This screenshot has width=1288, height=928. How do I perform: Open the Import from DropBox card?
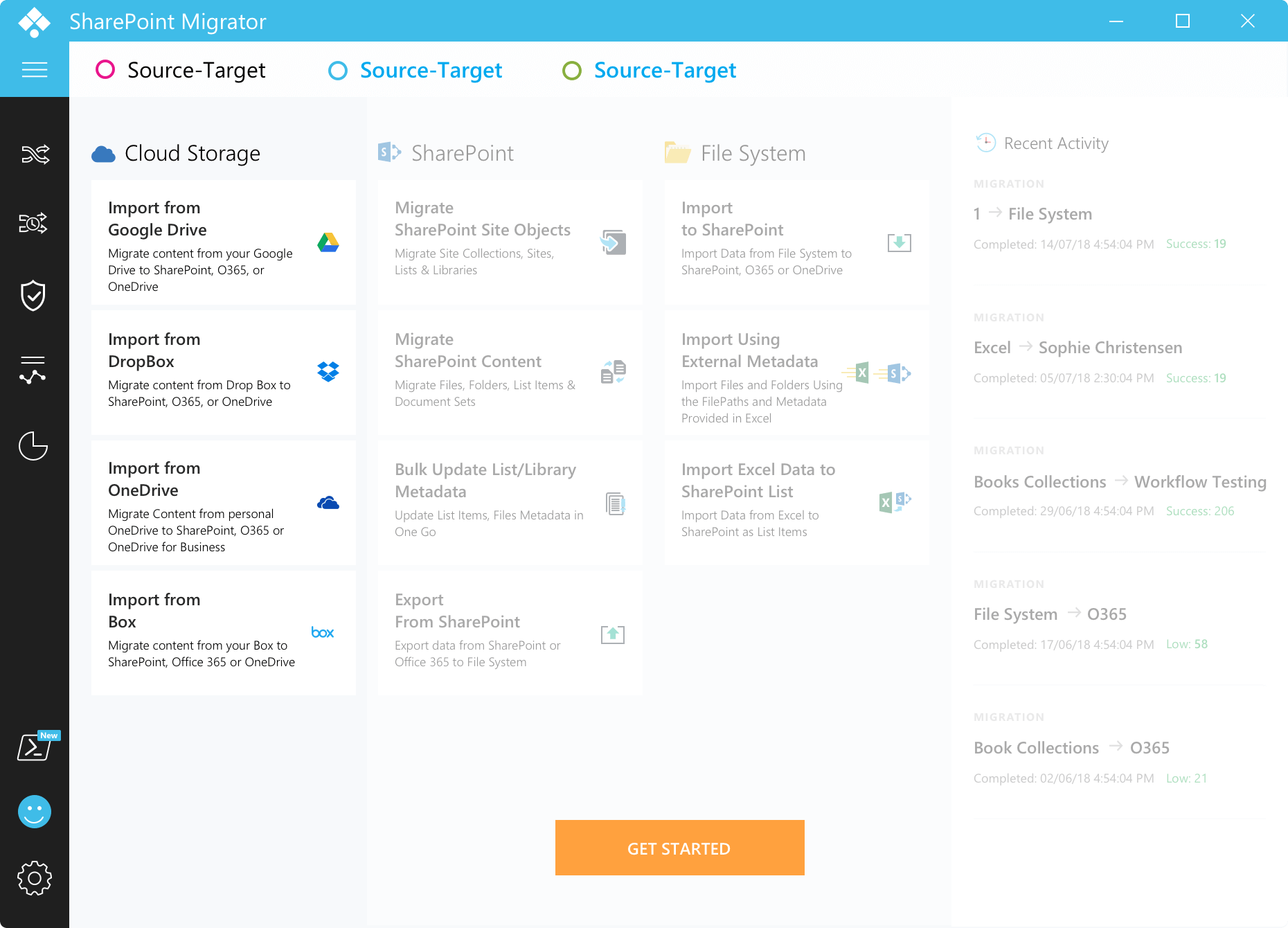tap(224, 373)
